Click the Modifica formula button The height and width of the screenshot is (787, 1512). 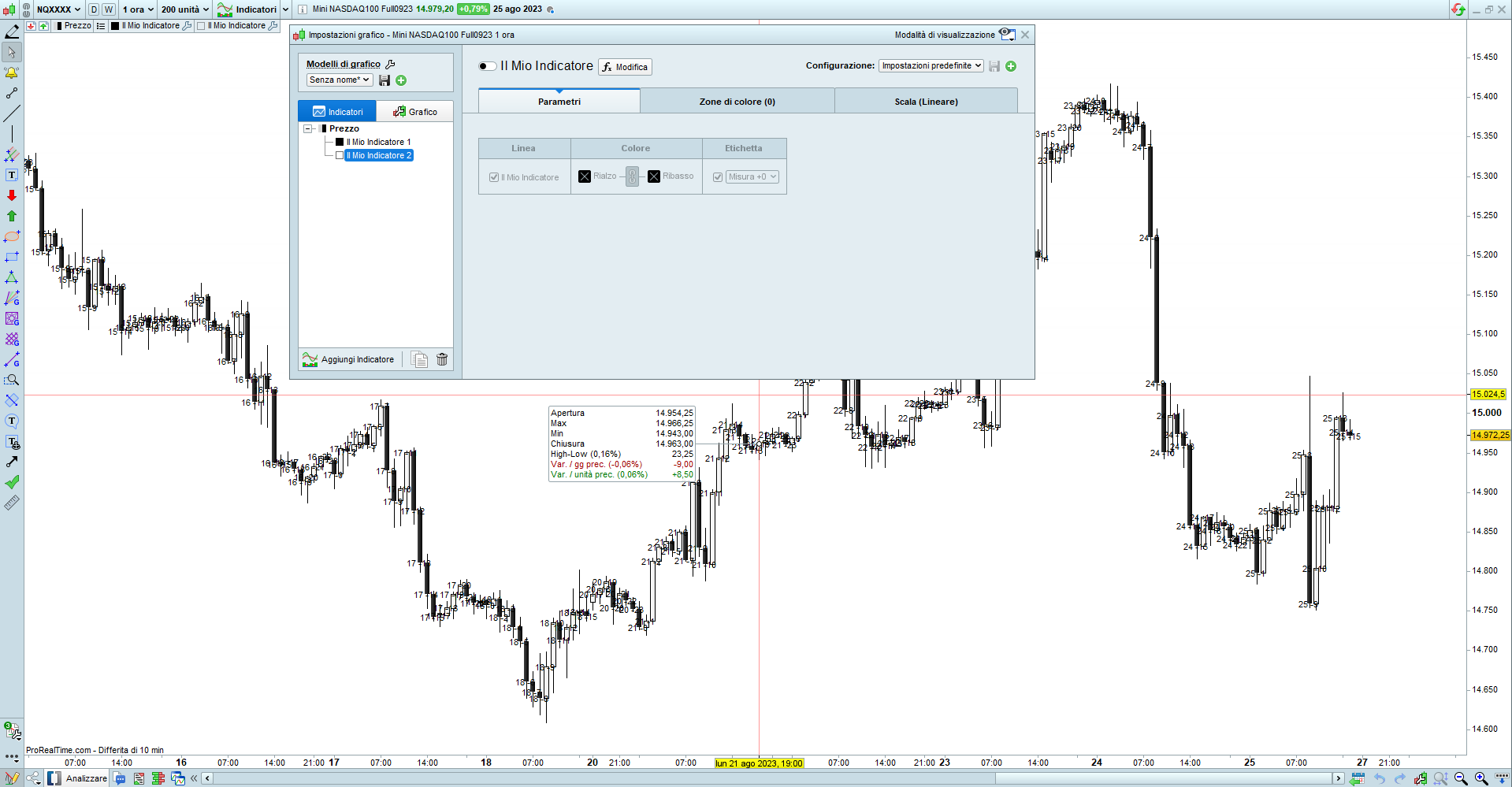point(625,67)
